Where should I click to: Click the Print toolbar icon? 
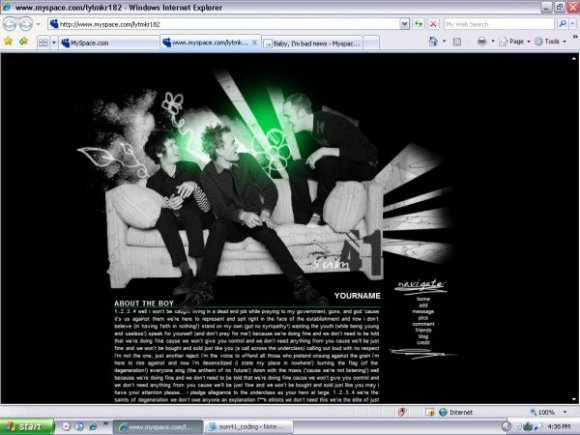click(482, 41)
